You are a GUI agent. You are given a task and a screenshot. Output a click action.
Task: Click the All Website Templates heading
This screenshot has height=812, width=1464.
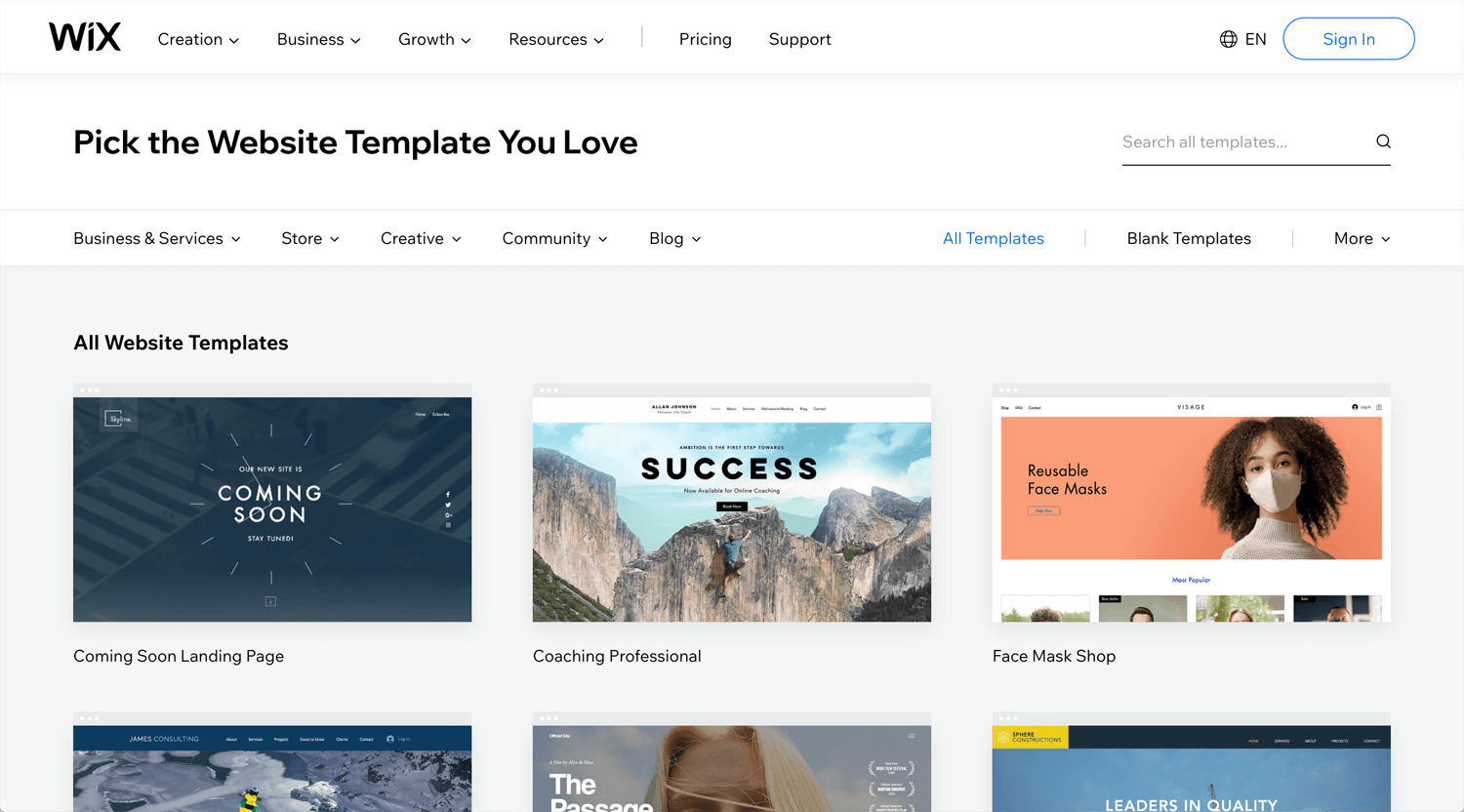point(181,343)
